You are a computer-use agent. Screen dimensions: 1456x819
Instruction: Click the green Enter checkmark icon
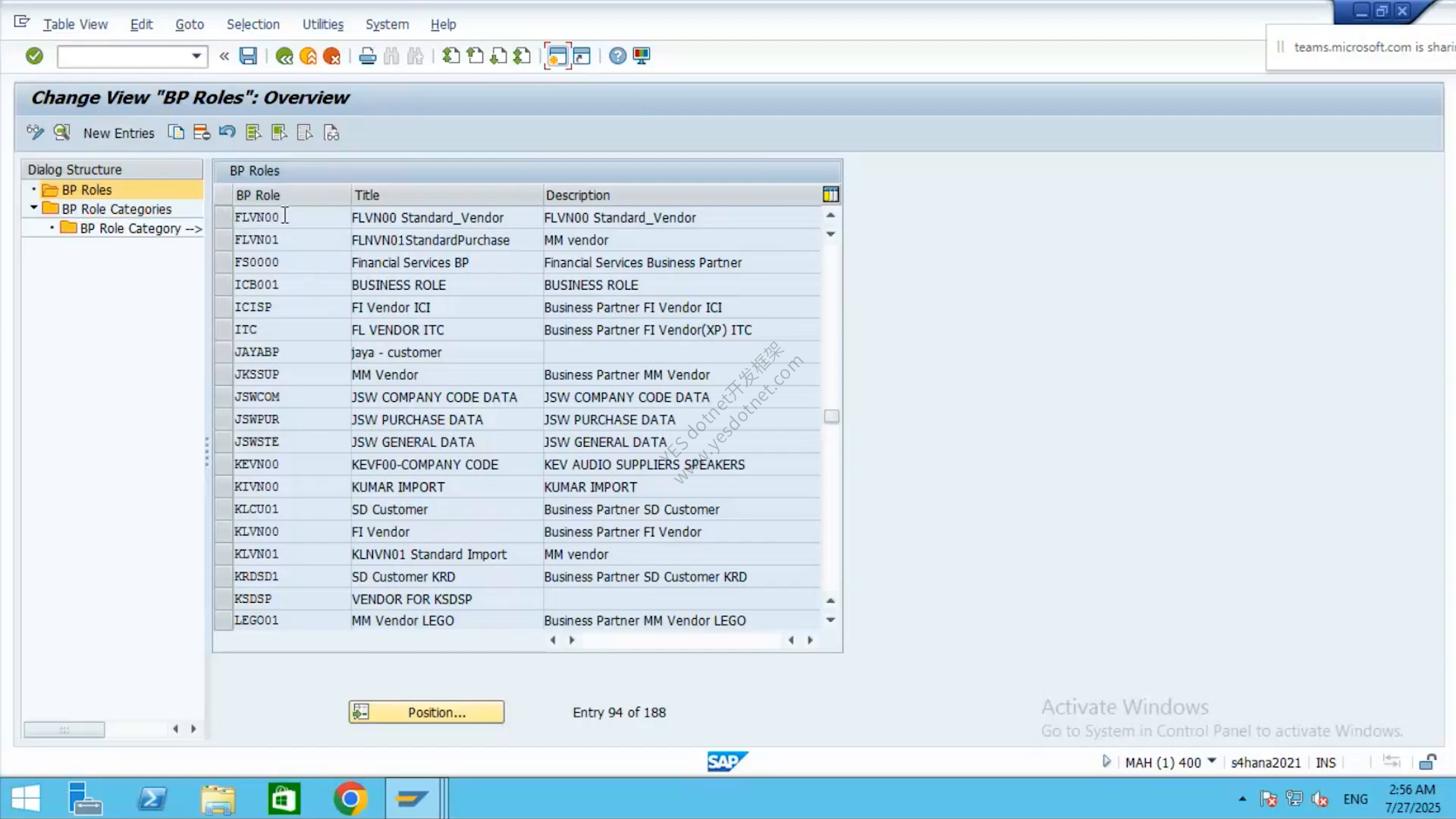(34, 55)
